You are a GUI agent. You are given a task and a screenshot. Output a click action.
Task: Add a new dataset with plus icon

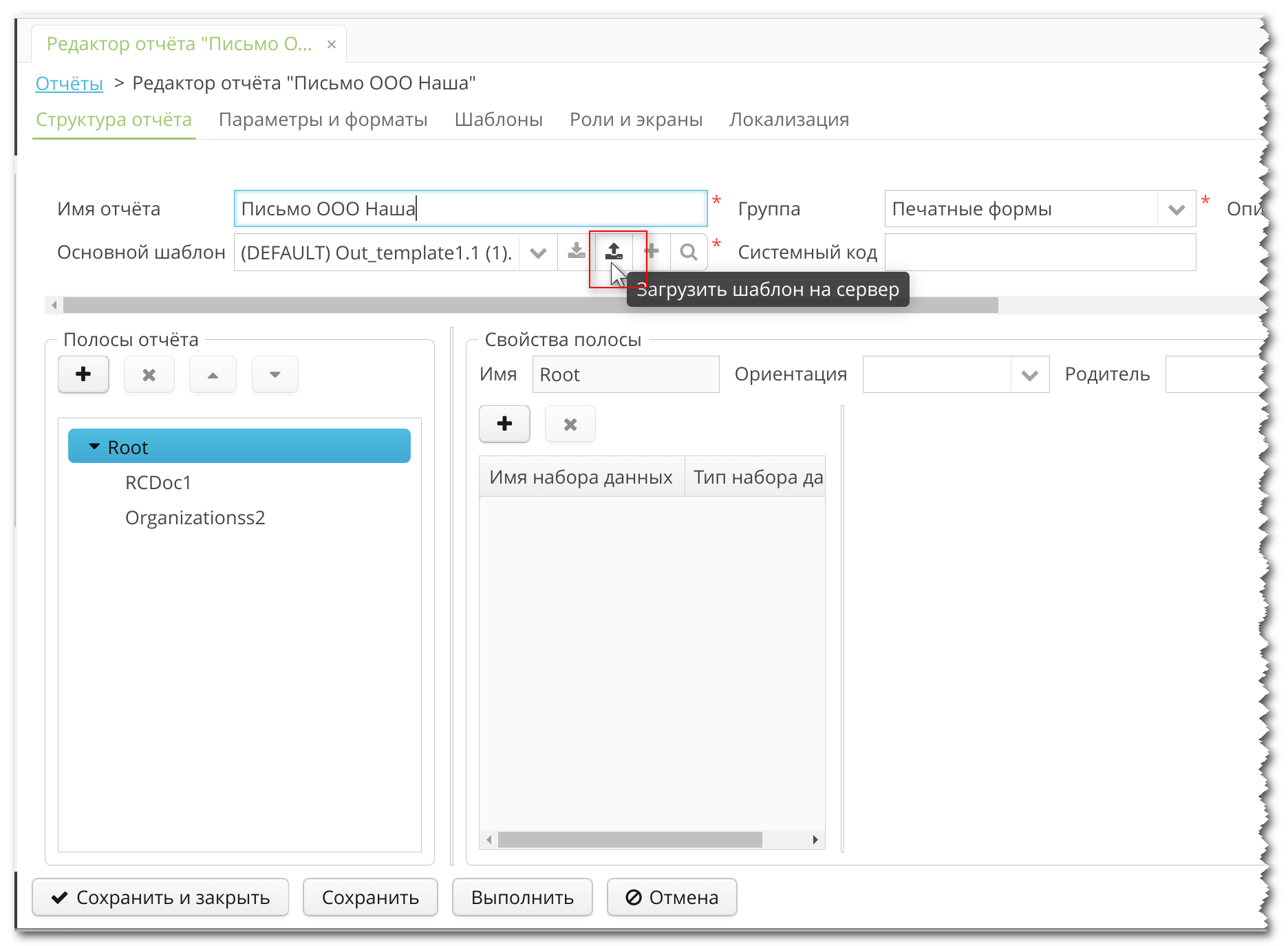coord(504,424)
